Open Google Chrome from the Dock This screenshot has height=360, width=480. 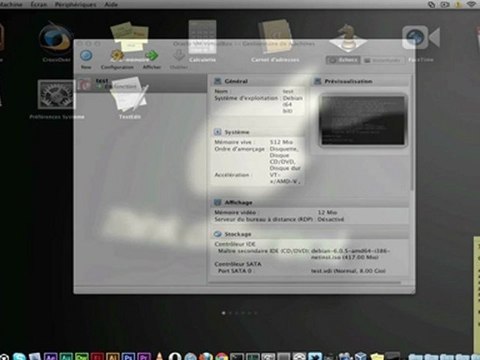[x=222, y=356]
